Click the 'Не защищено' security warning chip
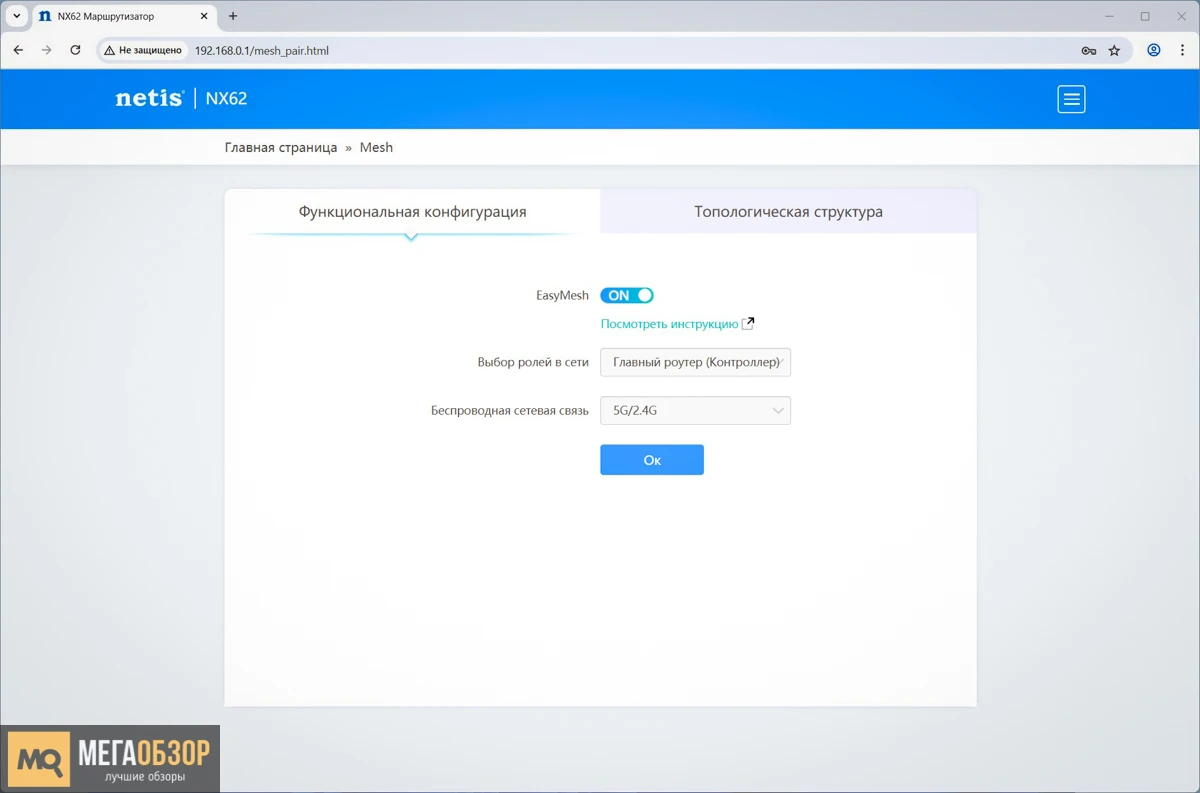Image resolution: width=1200 pixels, height=793 pixels. click(x=144, y=50)
